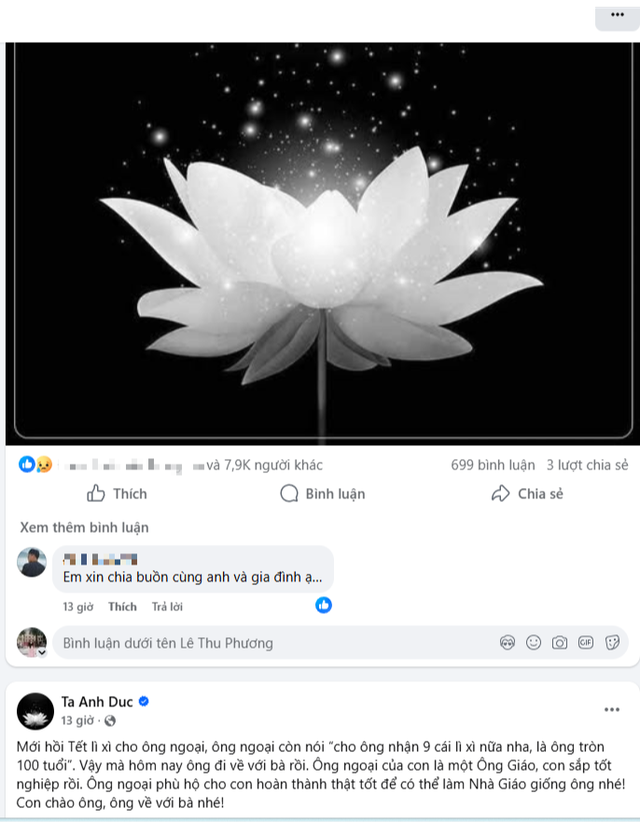Click the post reaction emojis summary
This screenshot has width=640, height=822.
(x=36, y=465)
